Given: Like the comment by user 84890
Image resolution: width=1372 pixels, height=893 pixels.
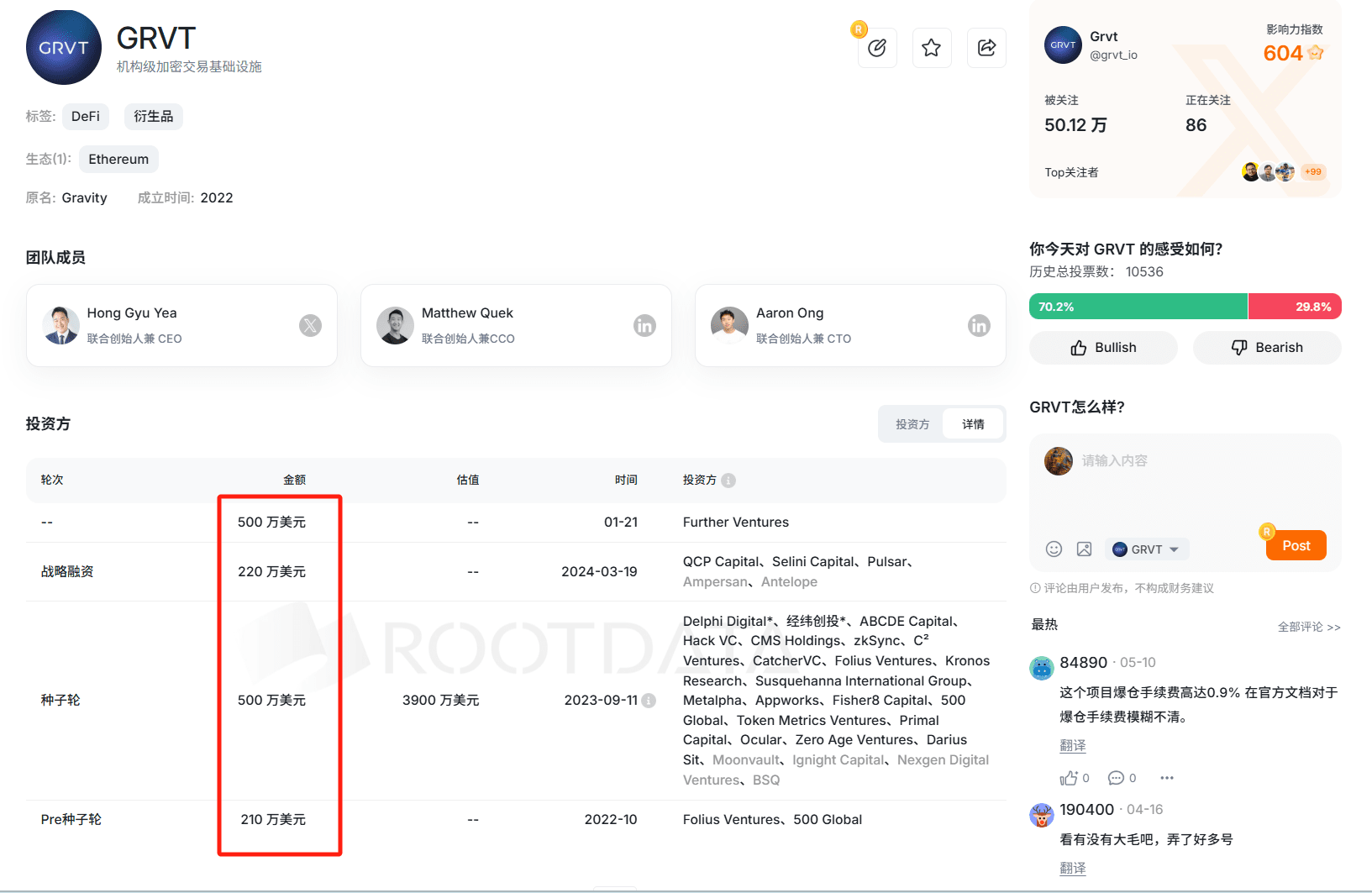Looking at the screenshot, I should [x=1069, y=778].
